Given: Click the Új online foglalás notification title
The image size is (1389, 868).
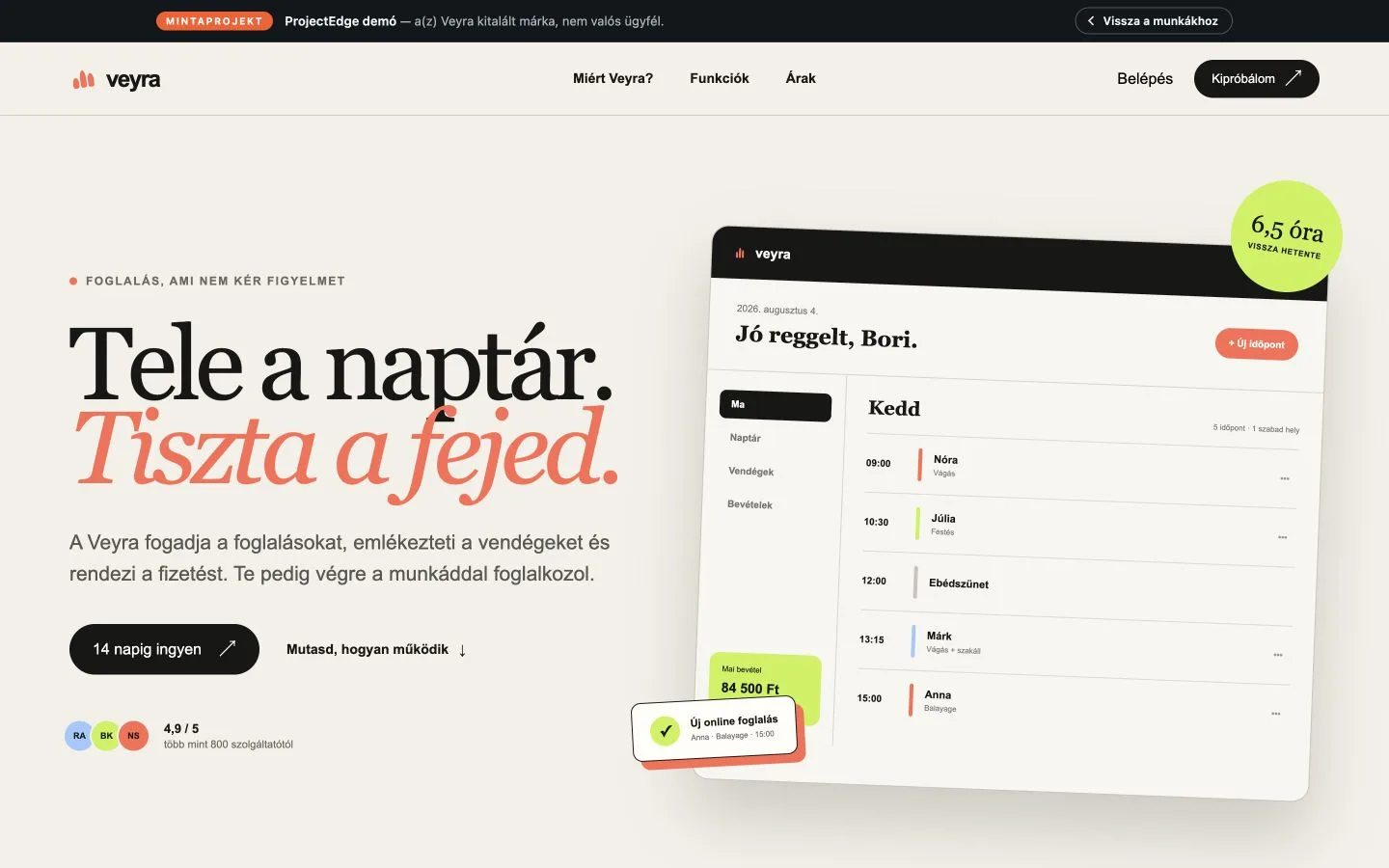Looking at the screenshot, I should coord(734,720).
